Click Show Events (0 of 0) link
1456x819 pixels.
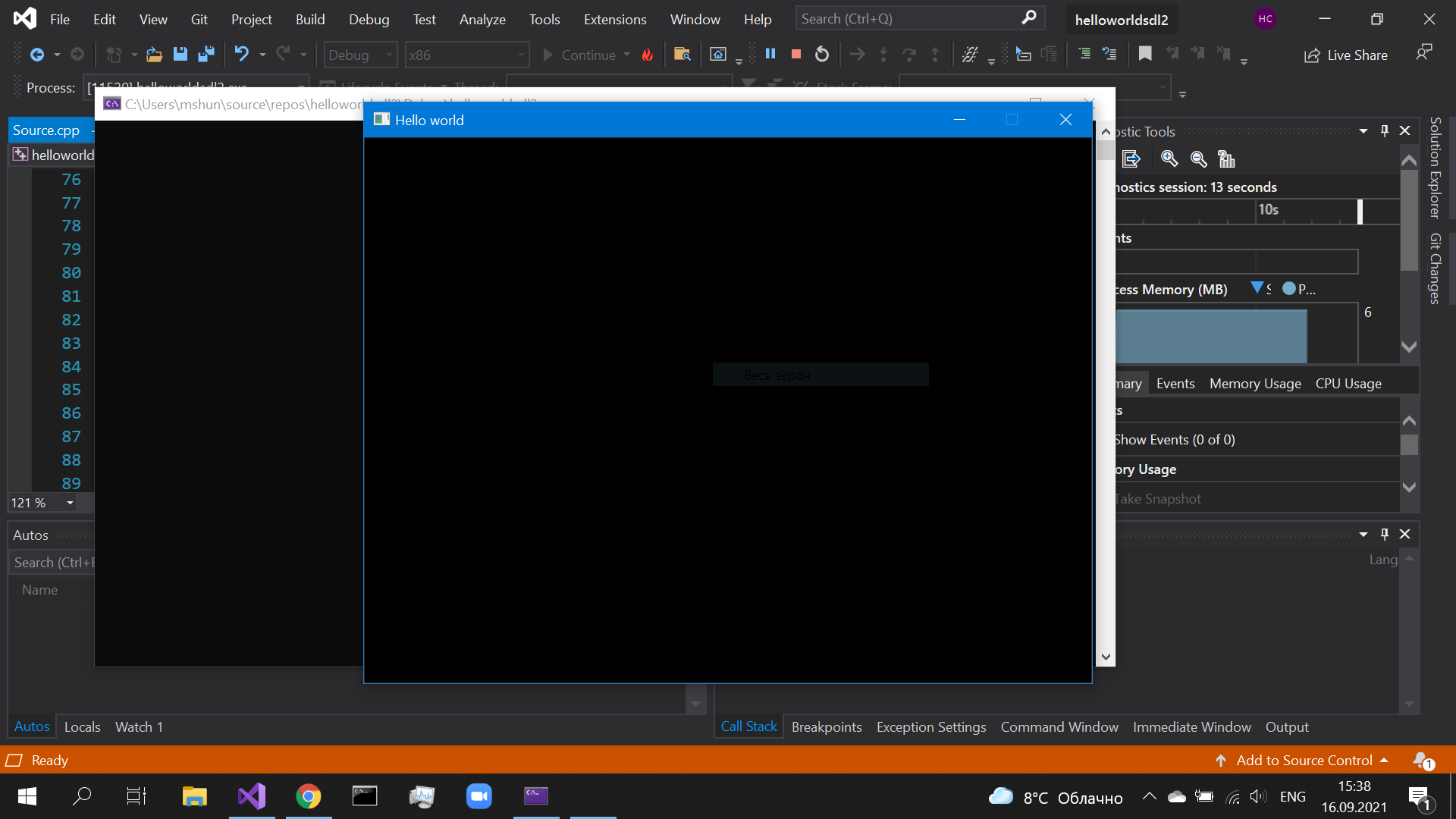pos(1175,440)
